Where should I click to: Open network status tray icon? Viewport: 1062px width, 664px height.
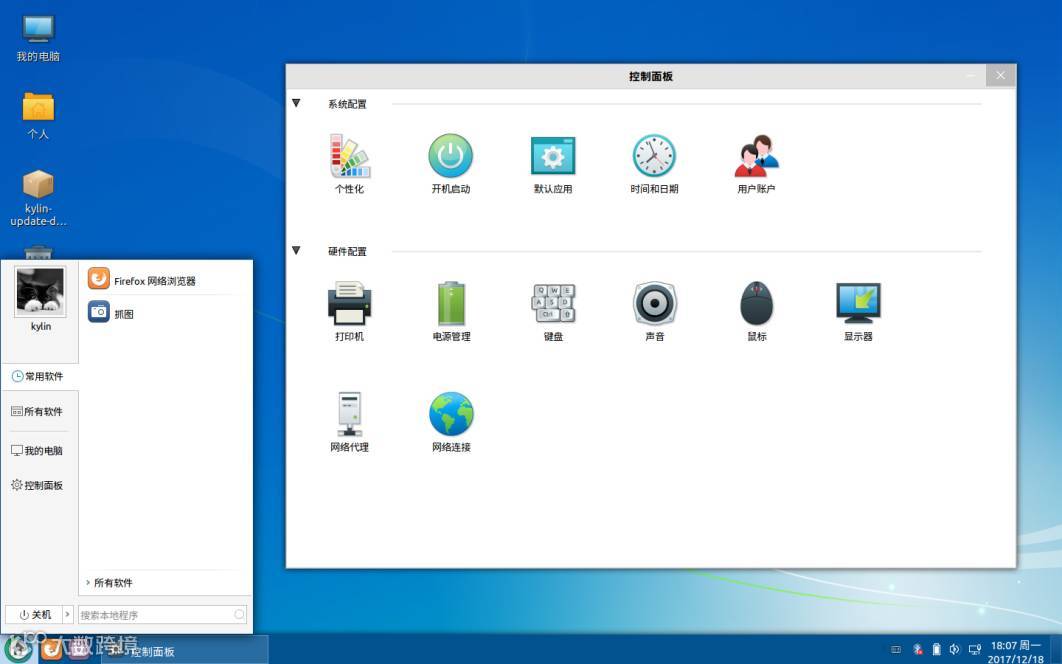pos(975,650)
